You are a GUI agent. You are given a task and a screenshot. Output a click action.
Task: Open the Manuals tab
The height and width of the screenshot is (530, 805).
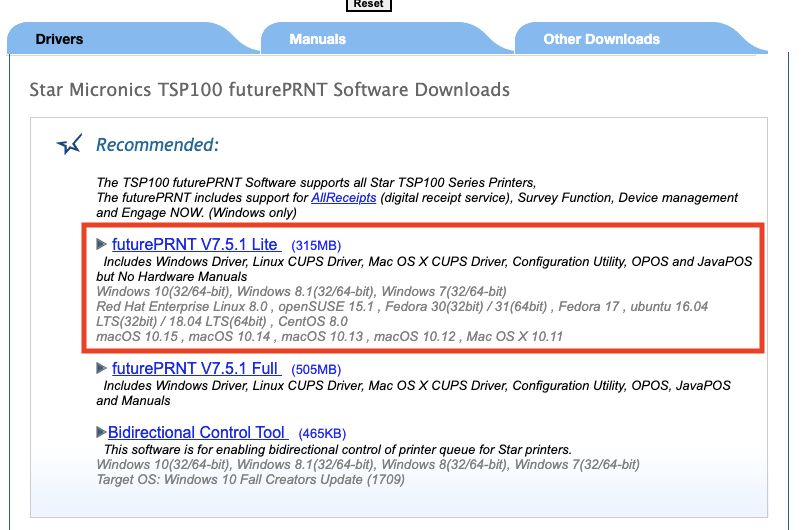(317, 39)
